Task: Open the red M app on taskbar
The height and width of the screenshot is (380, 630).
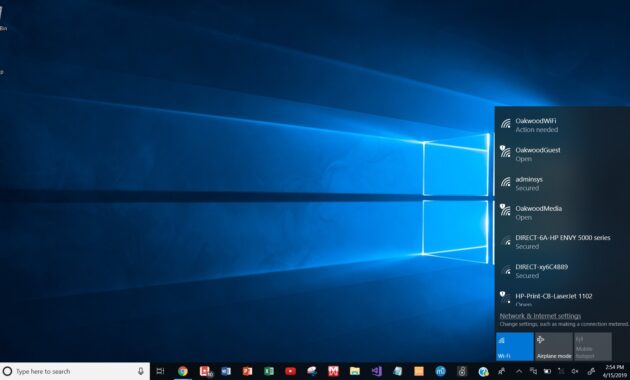Action: click(333, 371)
